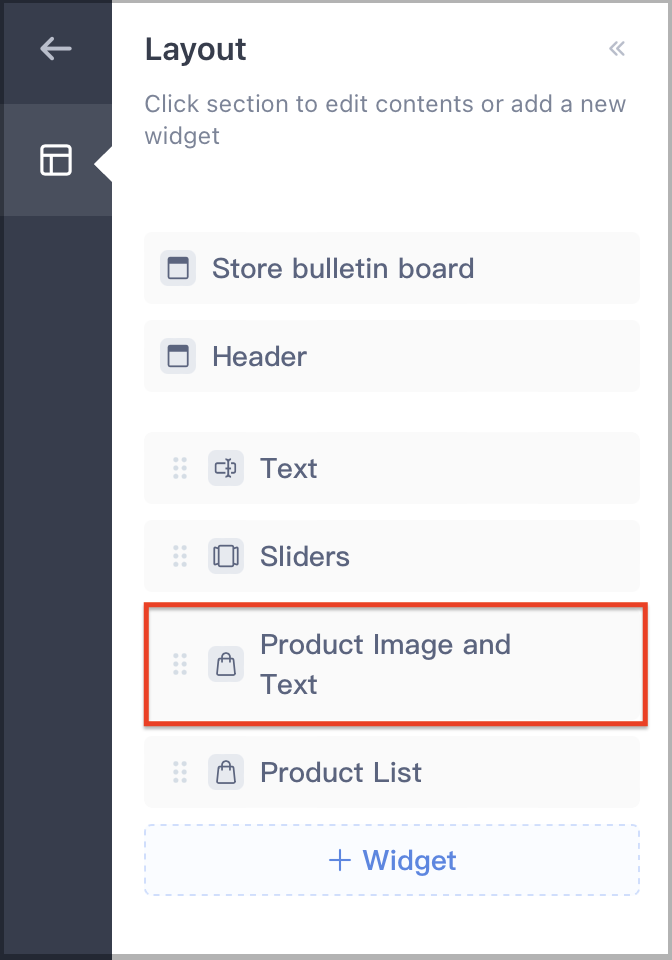Viewport: 672px width, 960px height.
Task: Click the Product List bag icon
Action: point(226,772)
